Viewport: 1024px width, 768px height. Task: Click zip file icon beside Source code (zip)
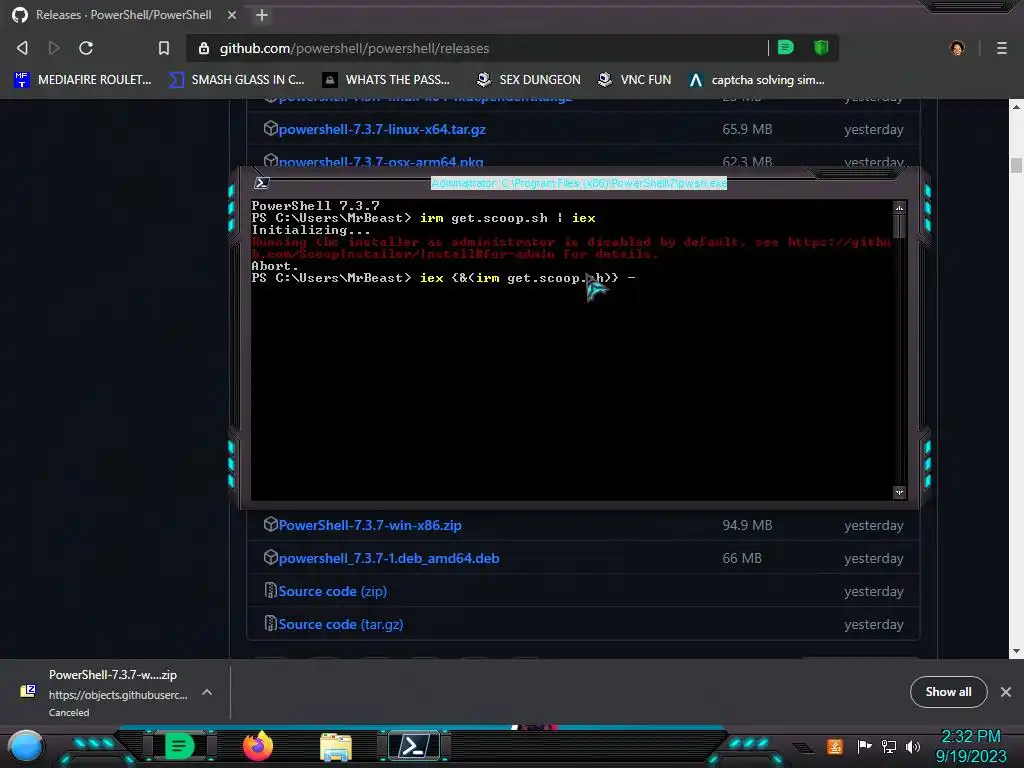pos(270,590)
